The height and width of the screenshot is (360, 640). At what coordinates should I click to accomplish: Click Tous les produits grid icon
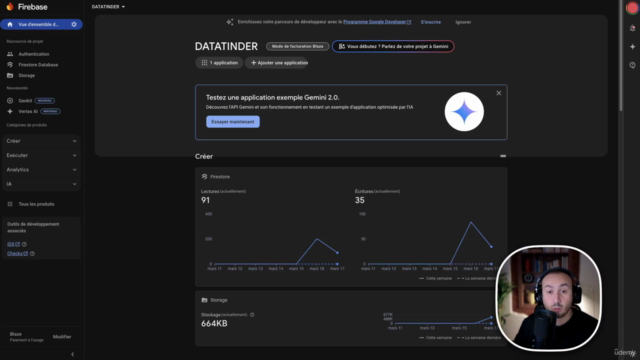pos(10,204)
